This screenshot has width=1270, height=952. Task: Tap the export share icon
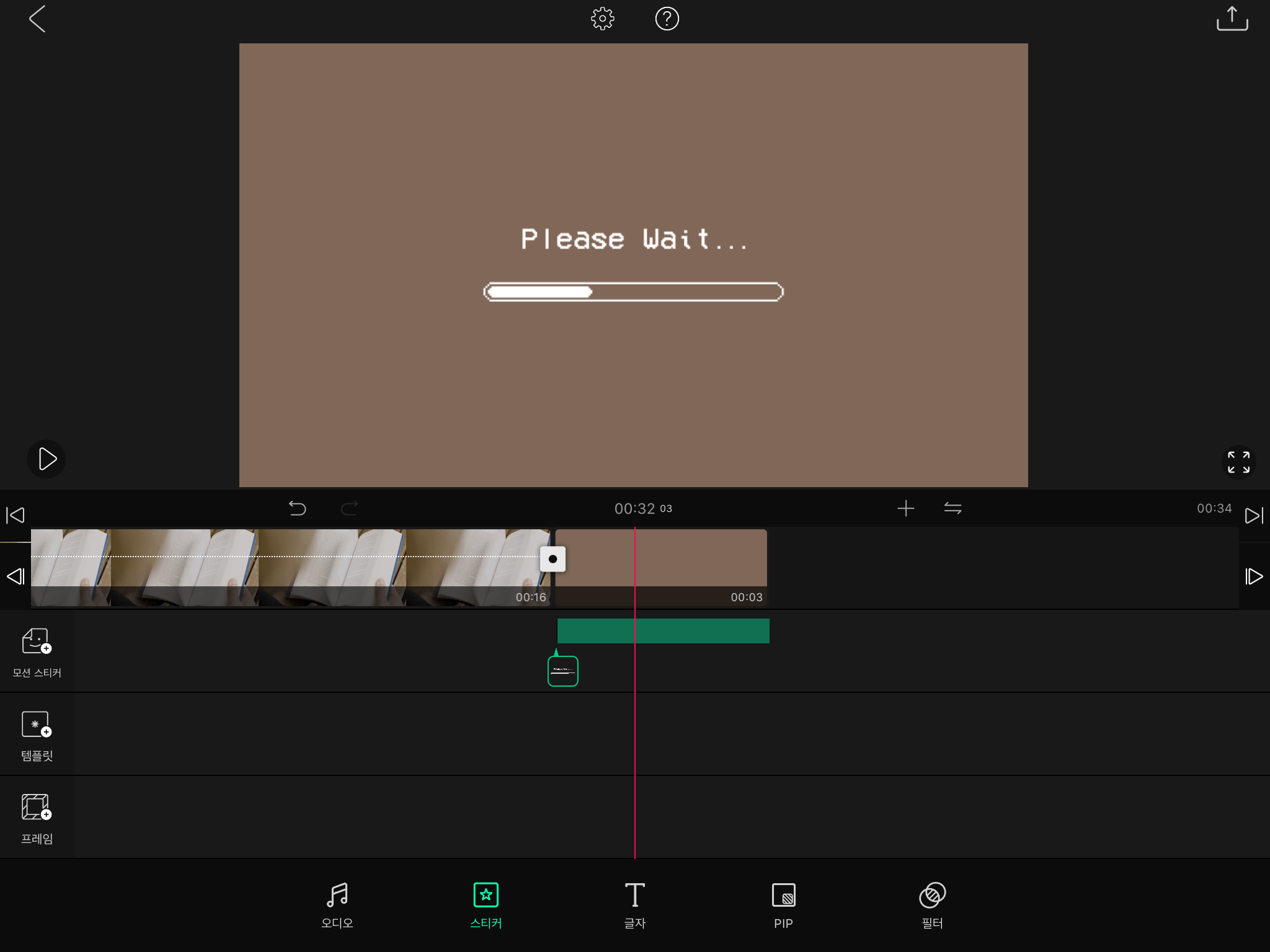click(1232, 19)
